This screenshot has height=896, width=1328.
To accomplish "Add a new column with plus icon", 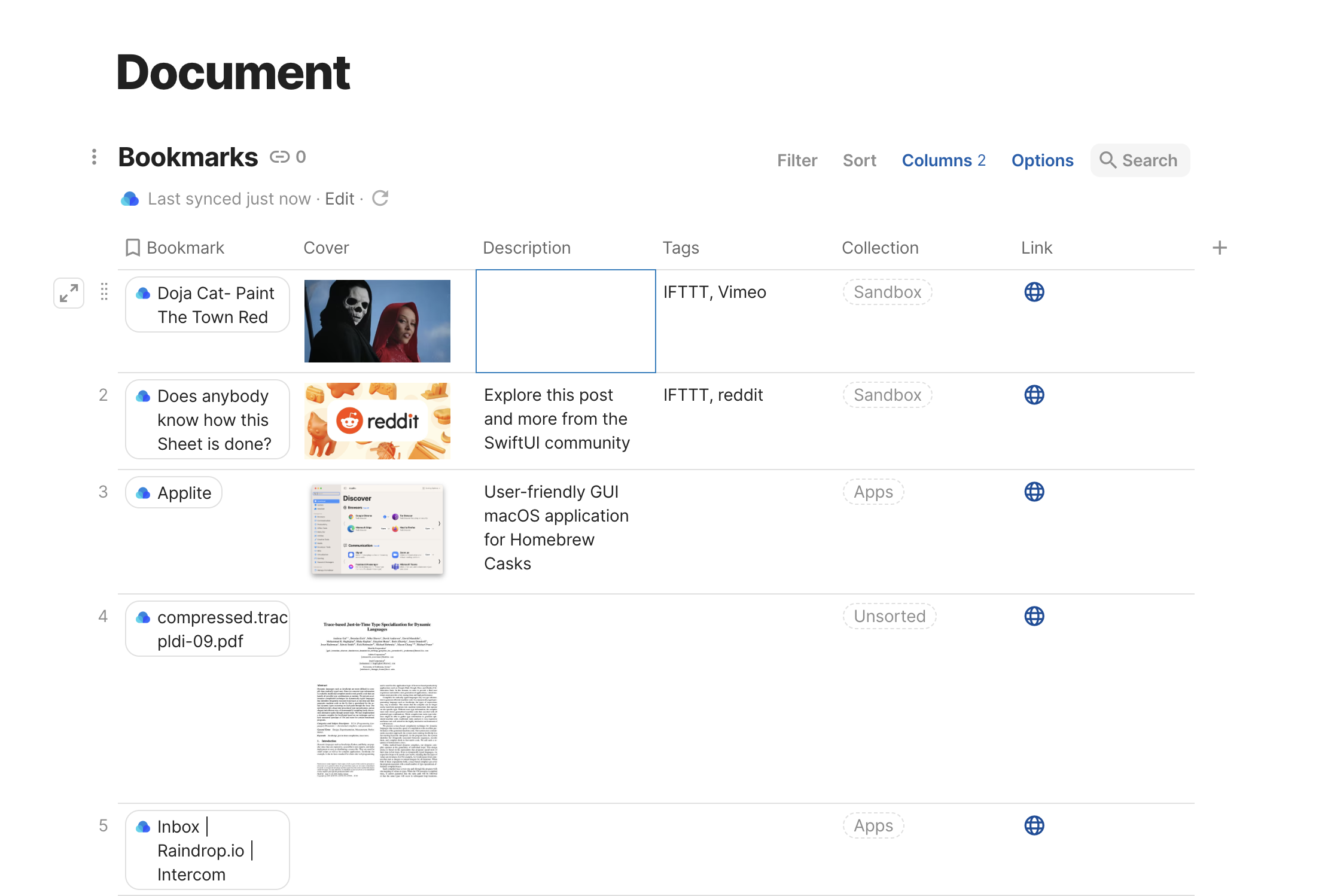I will [1219, 248].
